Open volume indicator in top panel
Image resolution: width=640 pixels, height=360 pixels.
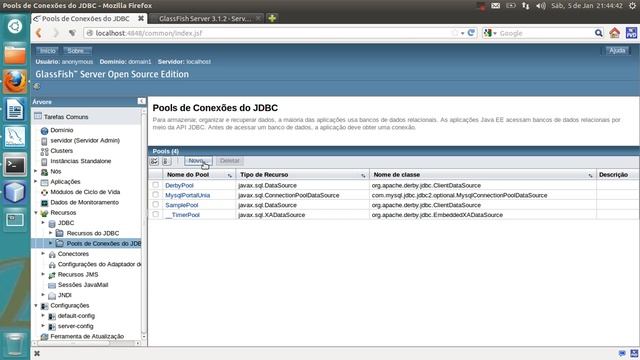point(541,6)
